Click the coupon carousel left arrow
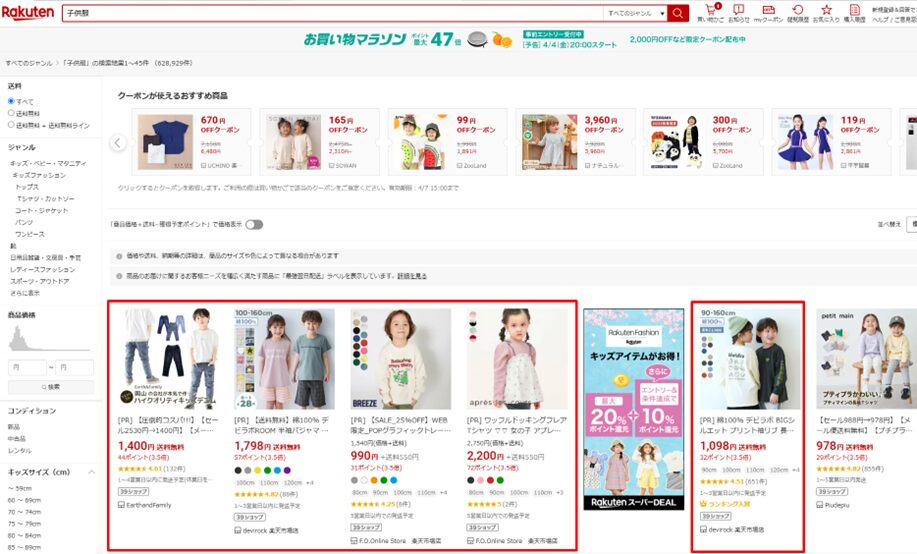 [118, 142]
